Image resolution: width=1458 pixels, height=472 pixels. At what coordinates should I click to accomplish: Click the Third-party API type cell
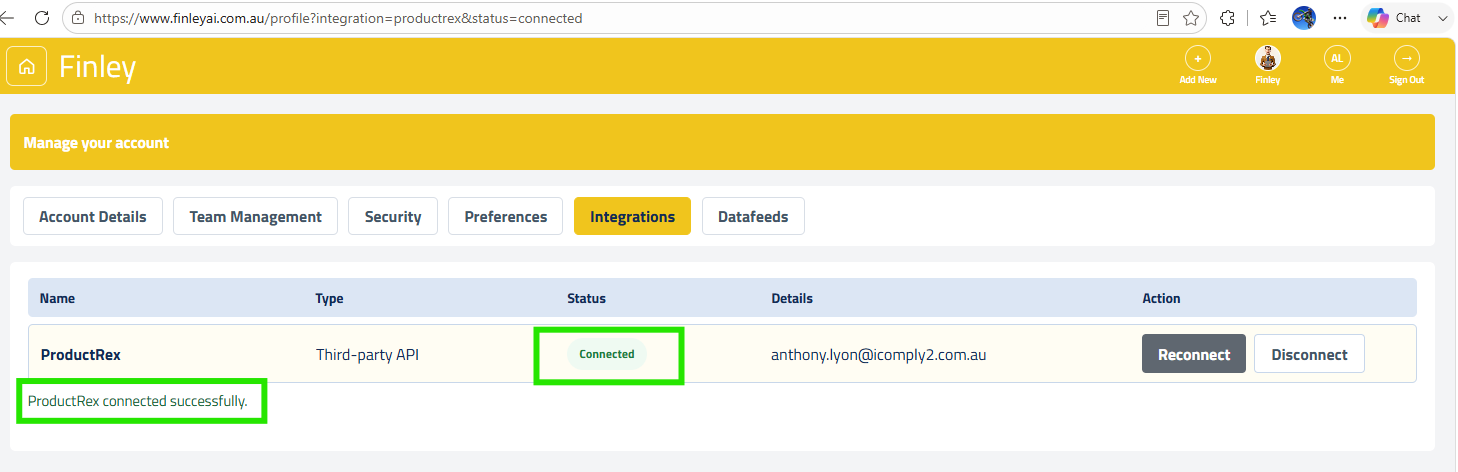tap(367, 354)
